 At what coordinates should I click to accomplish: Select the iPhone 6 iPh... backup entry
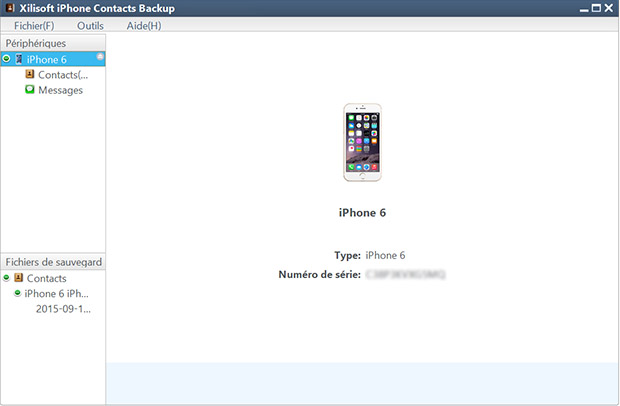click(x=56, y=294)
